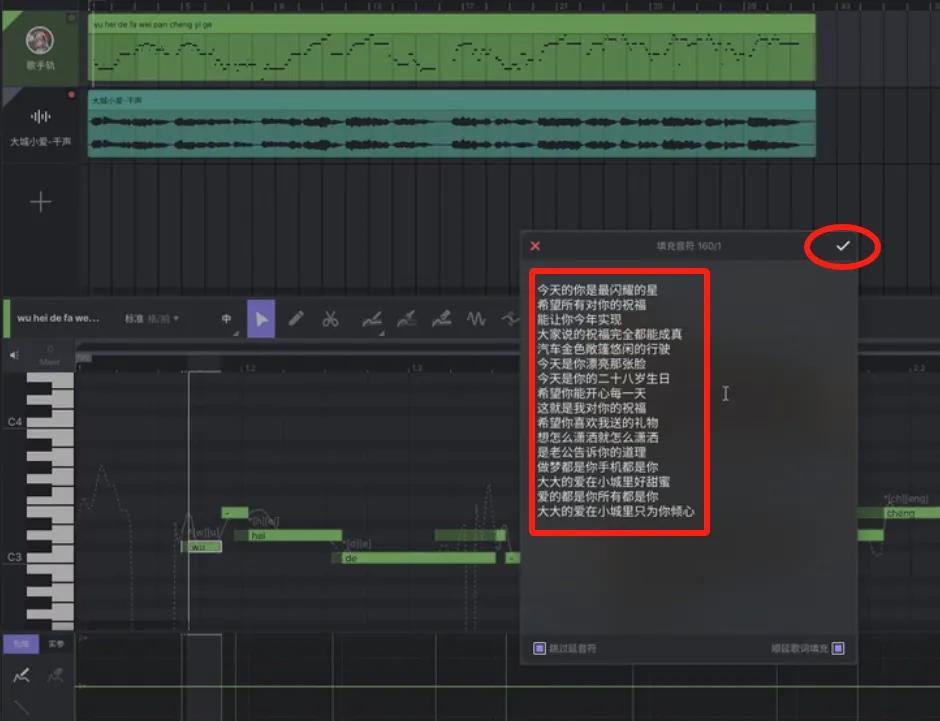
Task: Click the 'cheng' note in the piano roll
Action: pyautogui.click(x=912, y=513)
